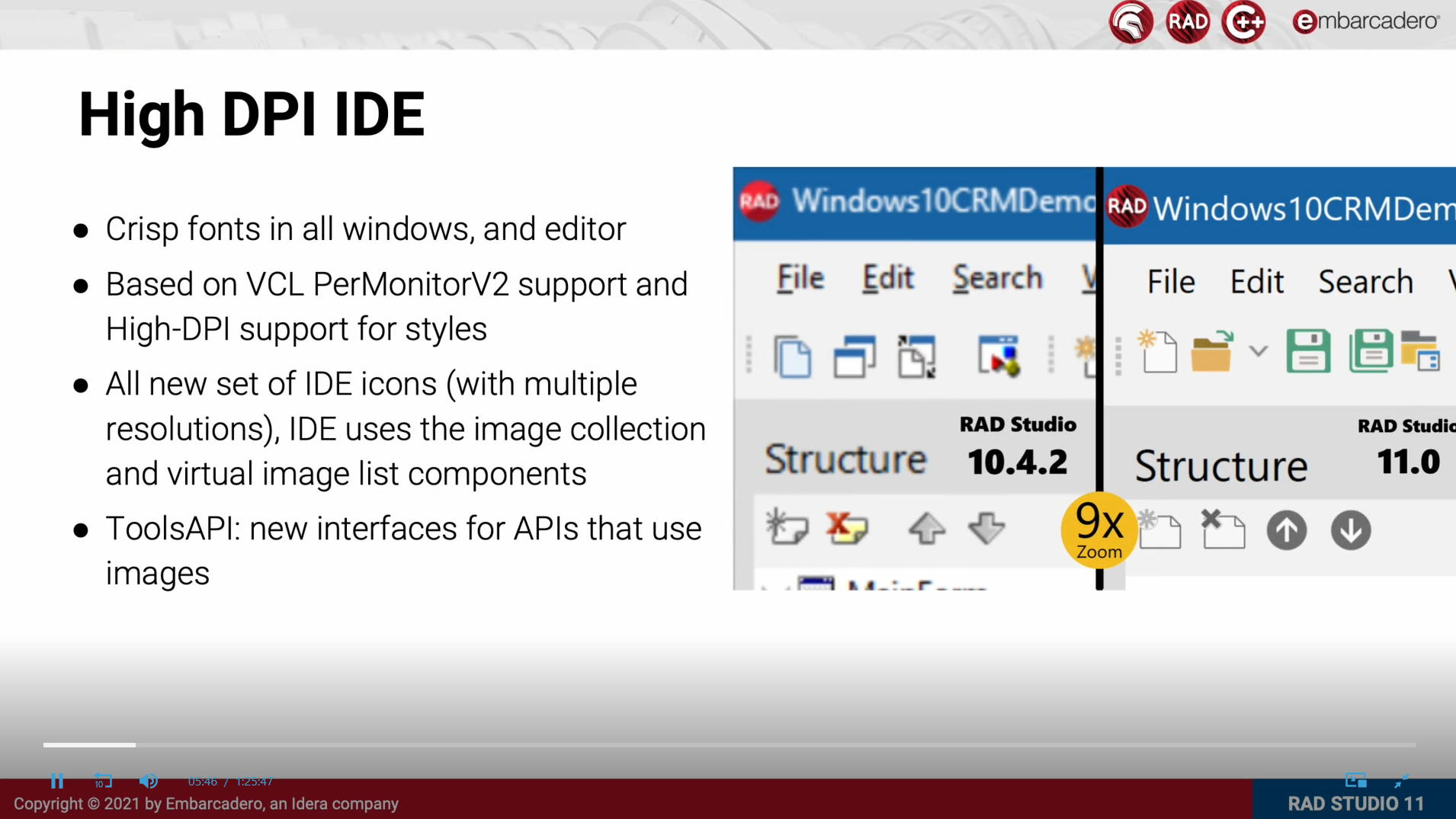This screenshot has width=1456, height=819.
Task: Click RAD icon in 10.4.2 title bar
Action: (x=759, y=202)
